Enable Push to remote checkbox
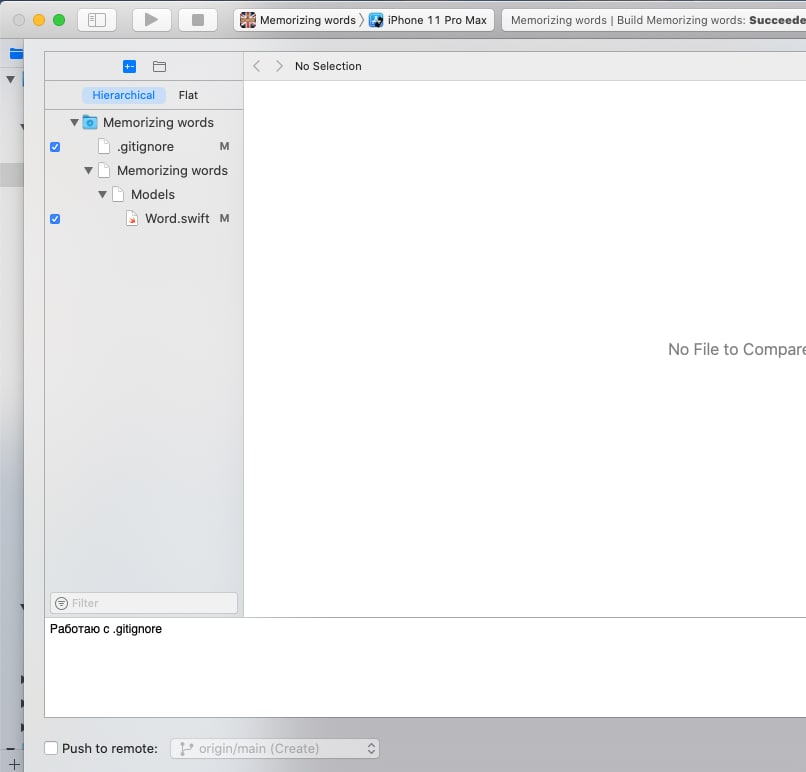 point(51,748)
